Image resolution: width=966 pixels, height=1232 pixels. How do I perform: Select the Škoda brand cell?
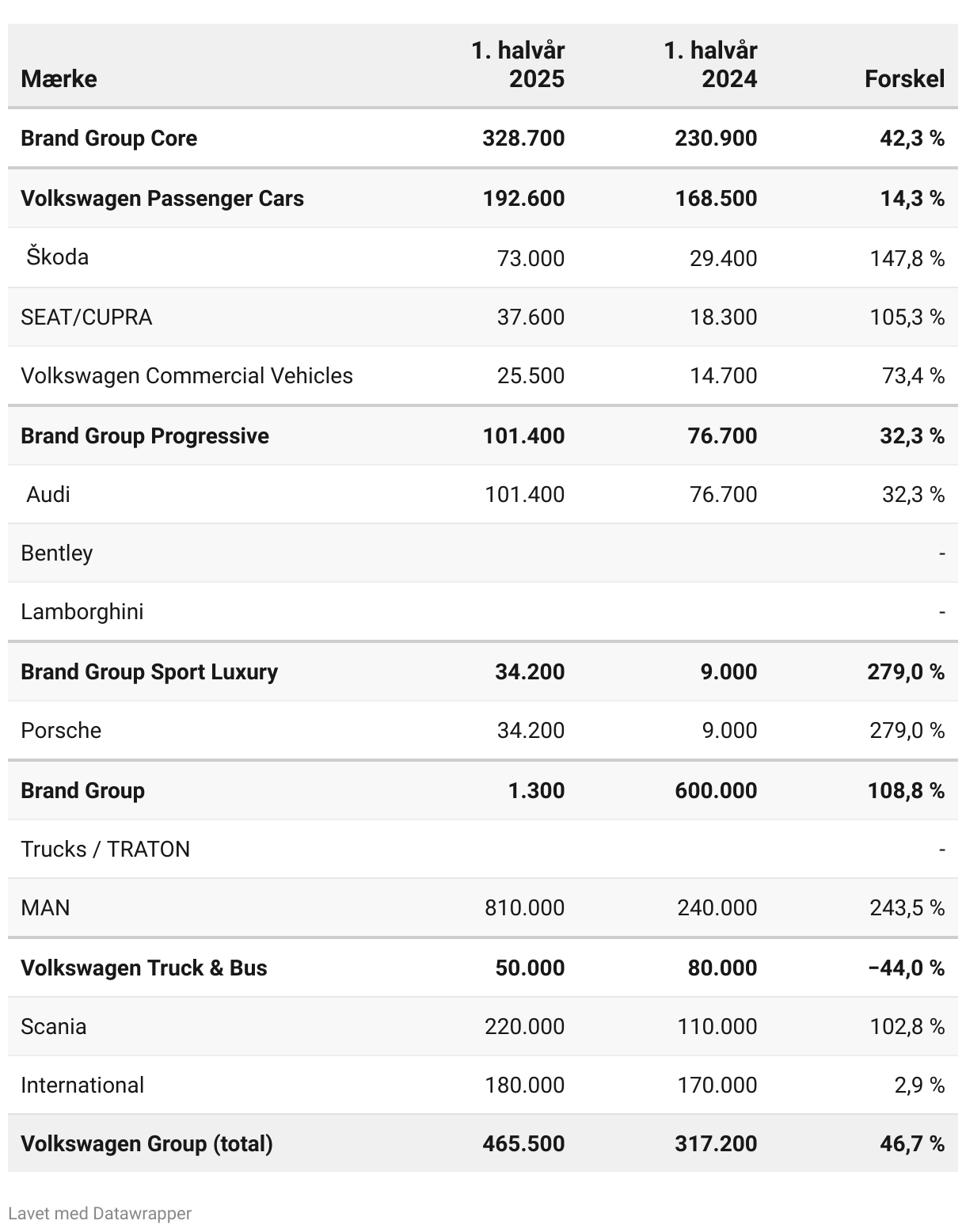click(x=57, y=257)
